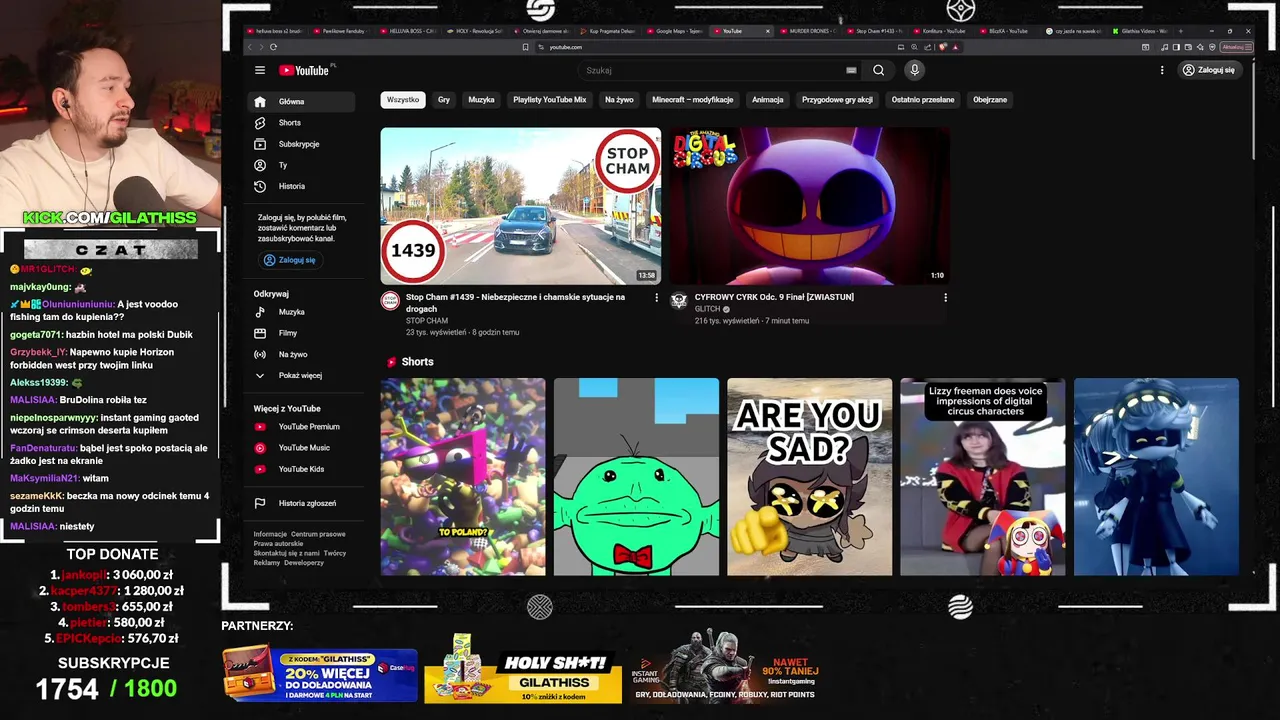
Task: Switch to MURDER DRONES browser tab
Action: tap(808, 31)
